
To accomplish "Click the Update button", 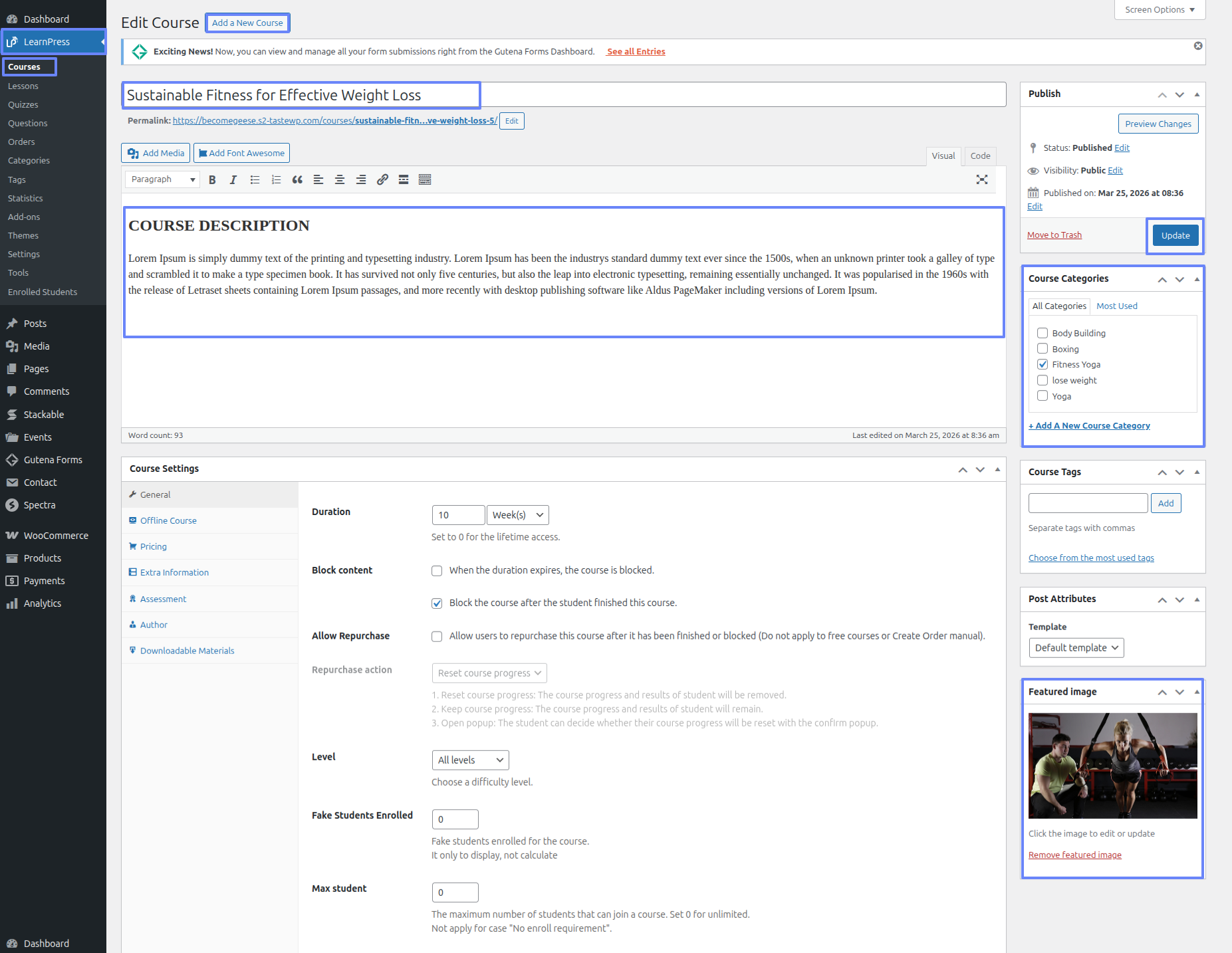I will coord(1175,236).
